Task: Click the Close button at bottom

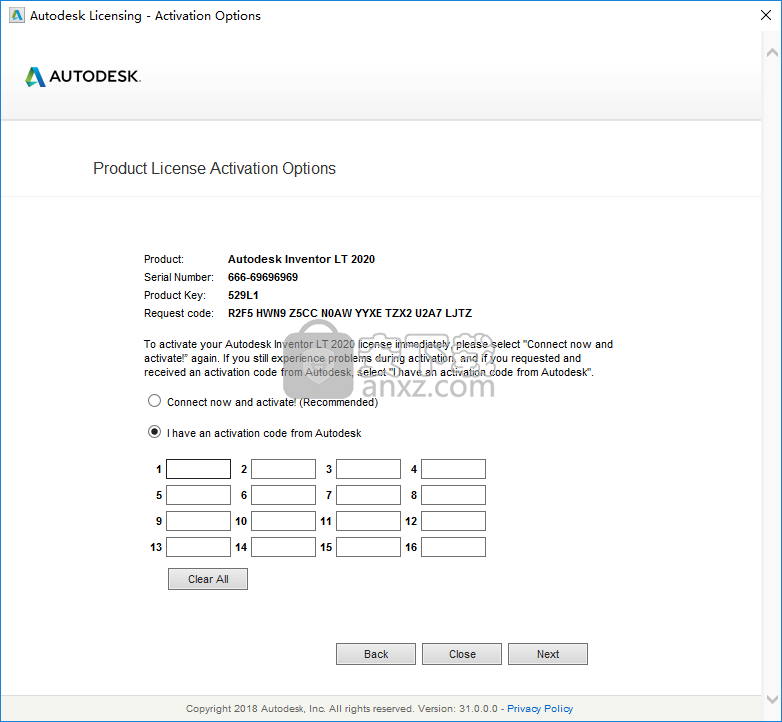Action: point(462,654)
